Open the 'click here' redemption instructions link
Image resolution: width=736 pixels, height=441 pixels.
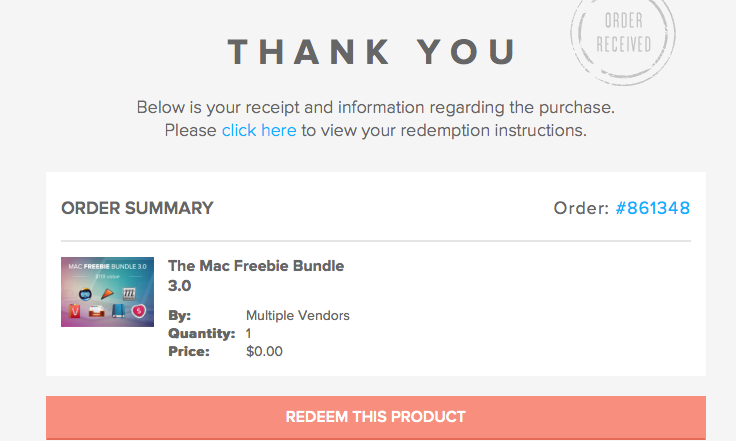pos(259,130)
